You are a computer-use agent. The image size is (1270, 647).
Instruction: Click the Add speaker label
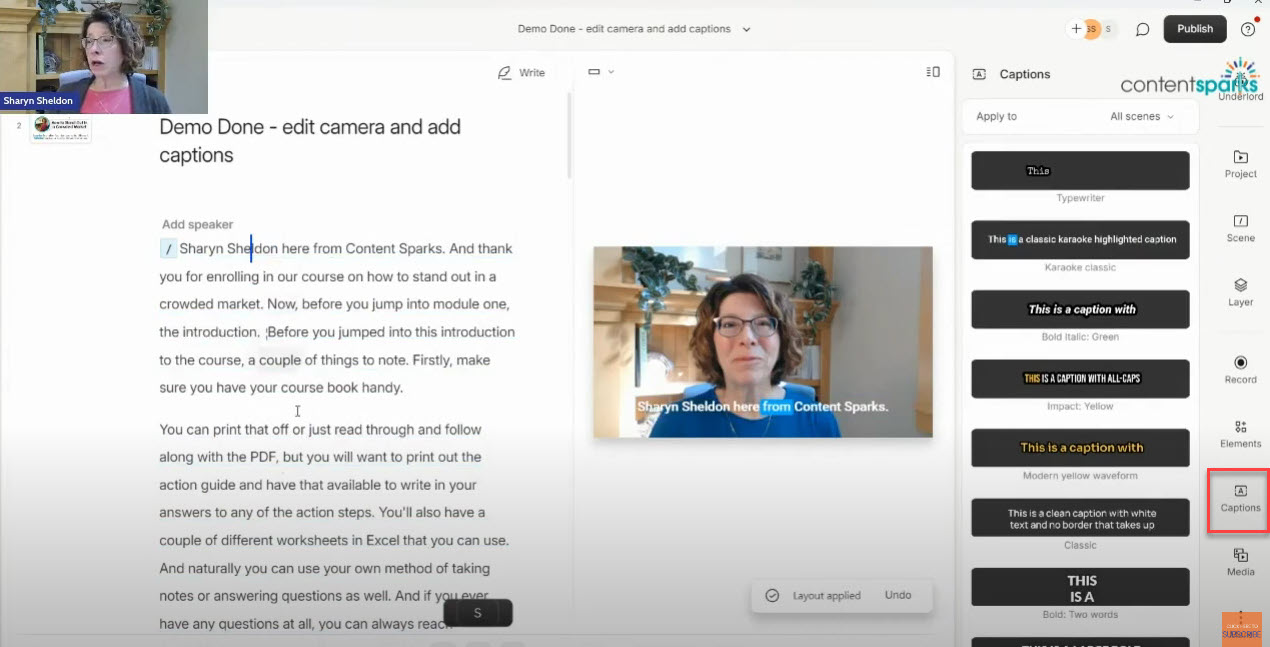[x=197, y=225]
